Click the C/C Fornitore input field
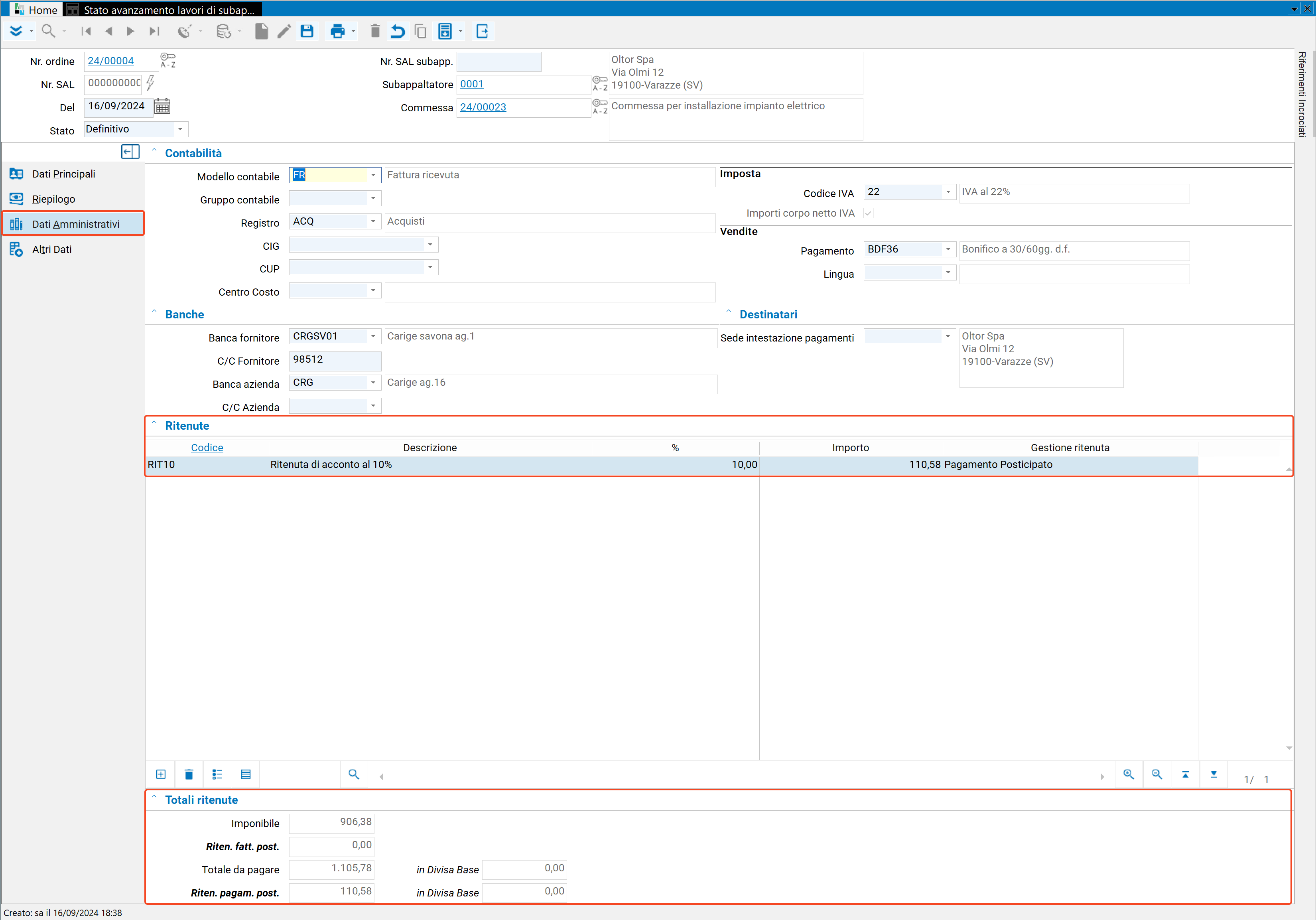The height and width of the screenshot is (920, 1316). (335, 360)
